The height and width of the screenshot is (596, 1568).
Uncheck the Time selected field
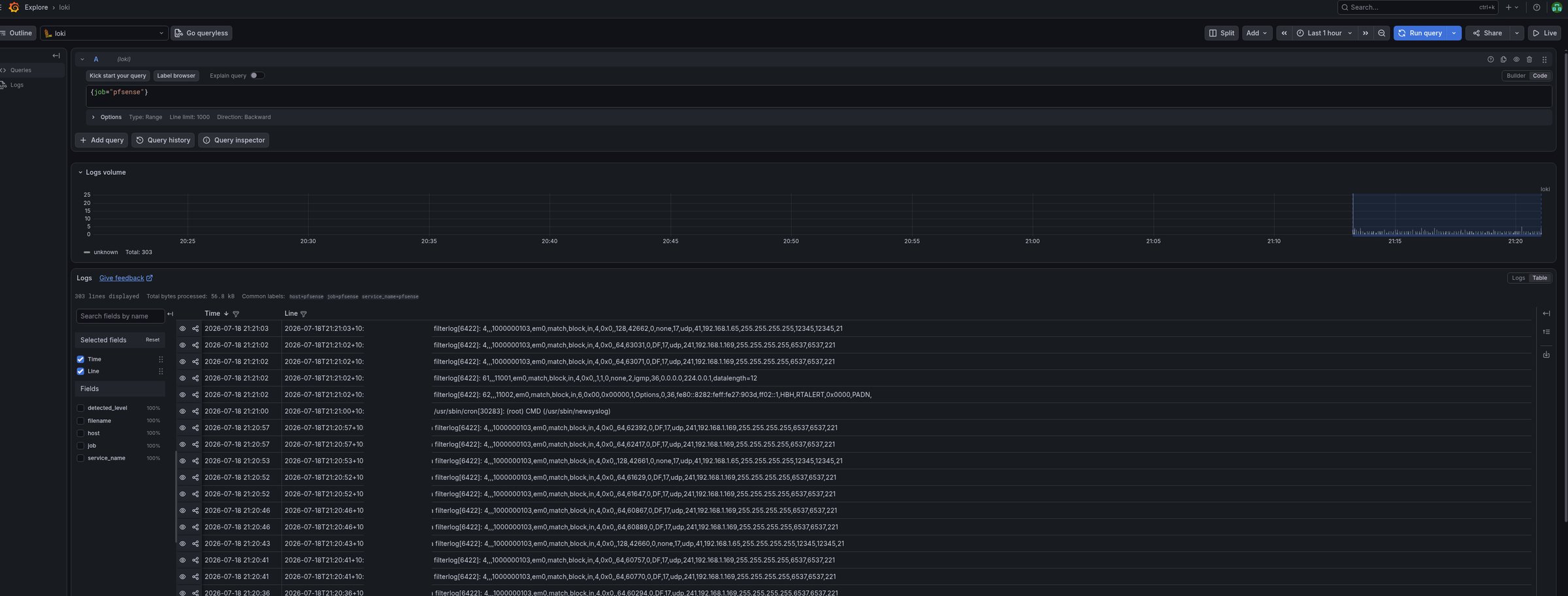[80, 360]
